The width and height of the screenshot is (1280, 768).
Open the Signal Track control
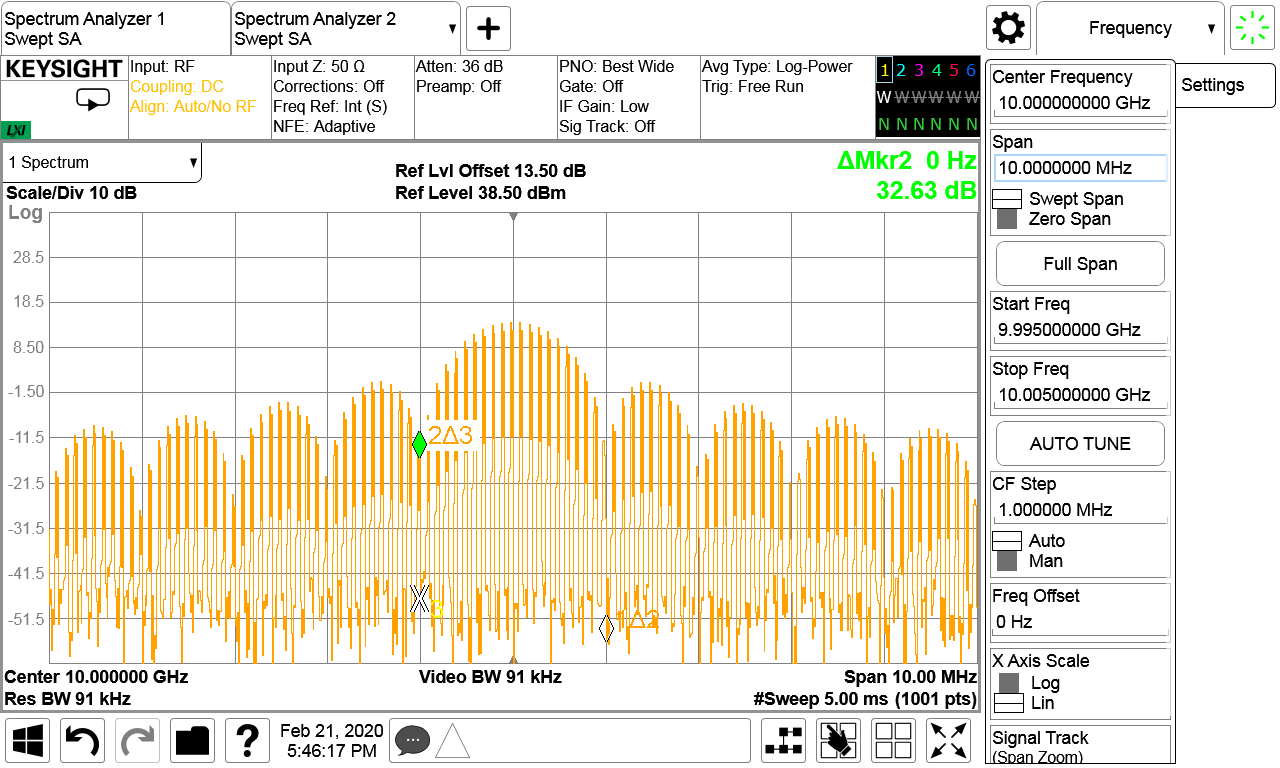pos(1080,746)
